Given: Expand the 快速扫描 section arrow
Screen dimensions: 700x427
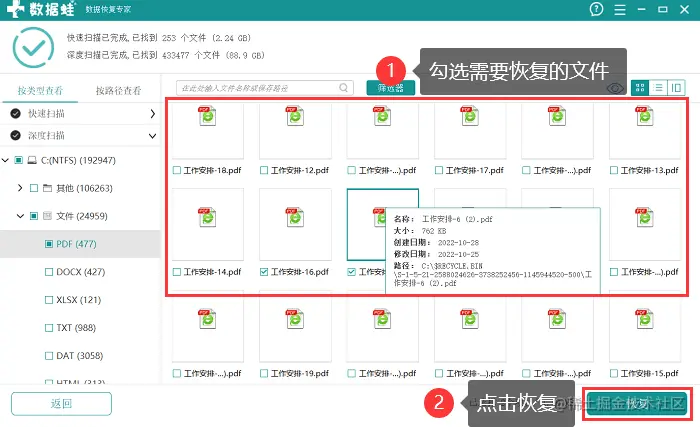Looking at the screenshot, I should click(x=153, y=113).
